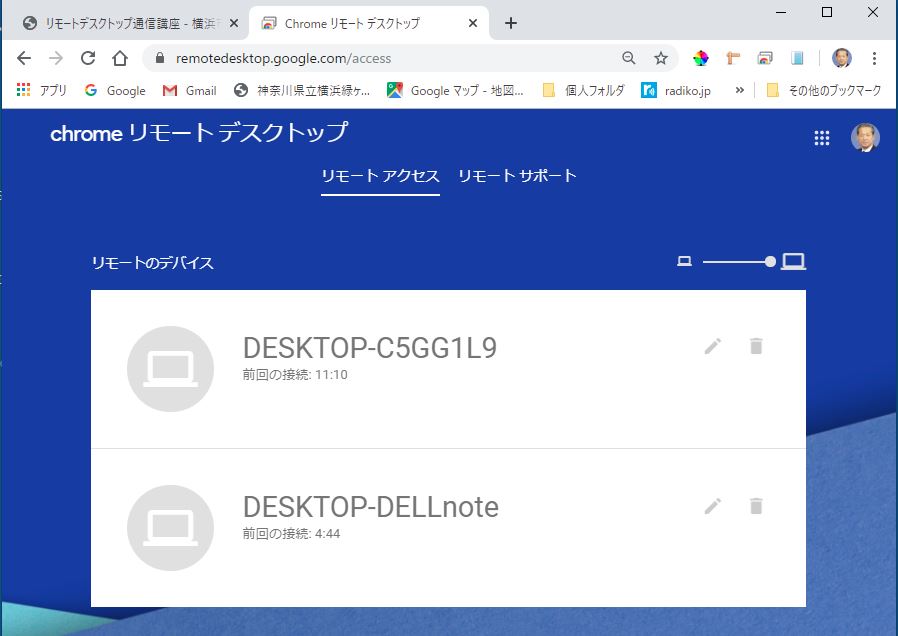Open the Gmail bookmark
Image resolution: width=898 pixels, height=636 pixels.
tap(190, 90)
